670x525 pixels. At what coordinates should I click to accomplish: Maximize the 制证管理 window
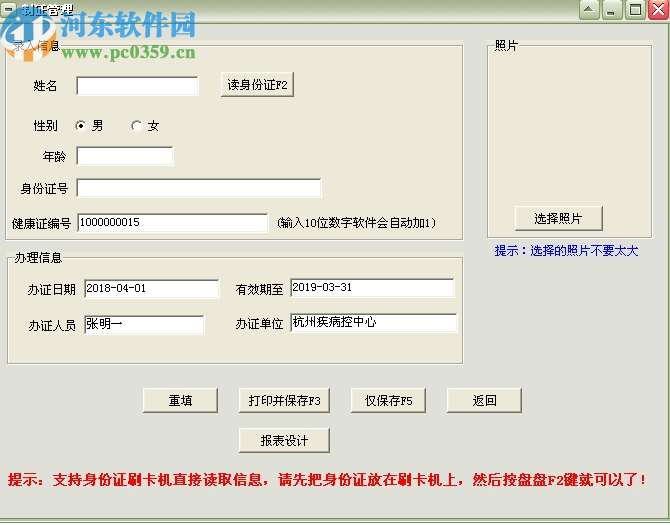click(635, 9)
